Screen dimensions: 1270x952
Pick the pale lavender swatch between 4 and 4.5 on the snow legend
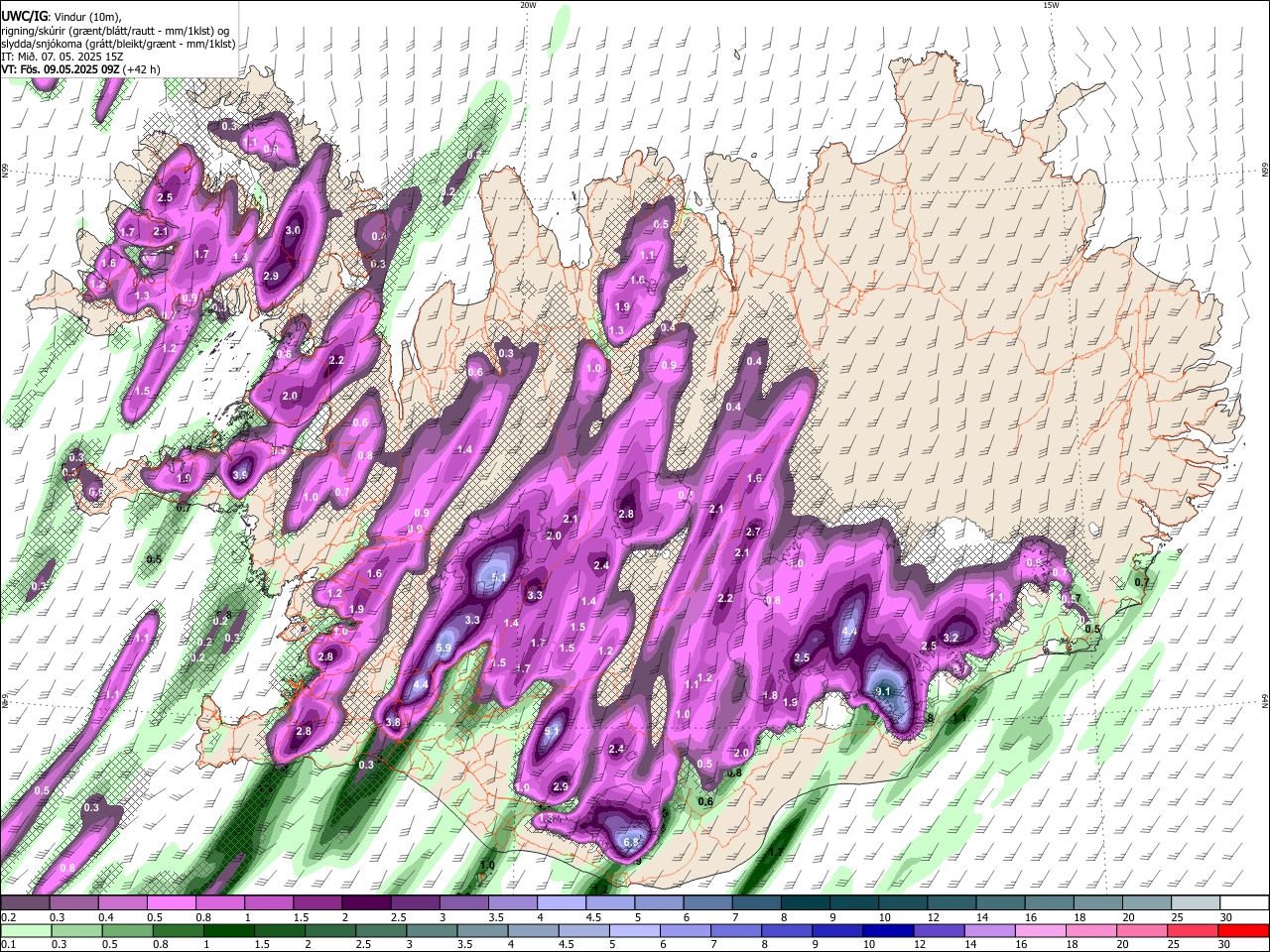[x=560, y=903]
